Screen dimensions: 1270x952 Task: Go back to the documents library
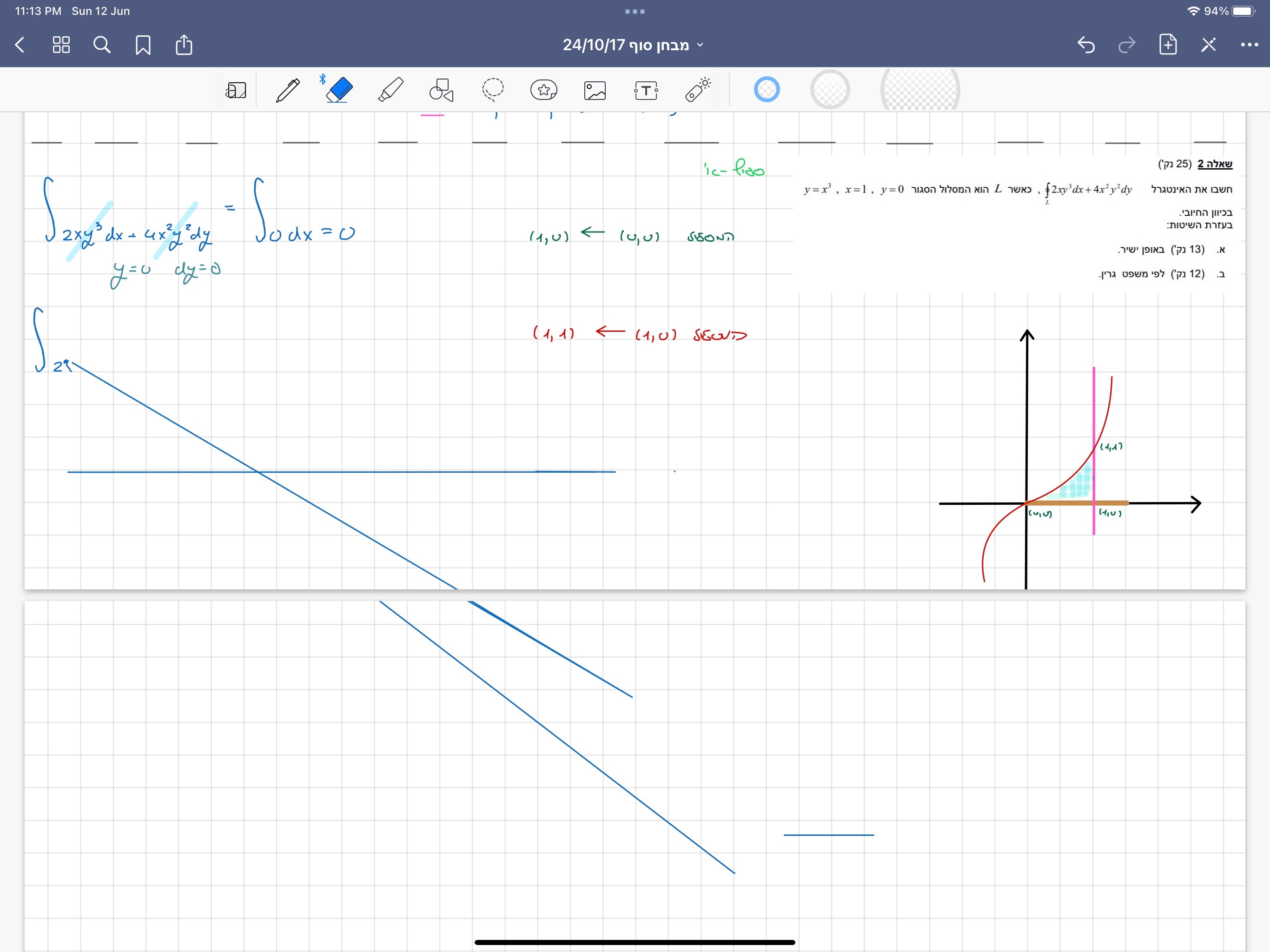click(20, 45)
